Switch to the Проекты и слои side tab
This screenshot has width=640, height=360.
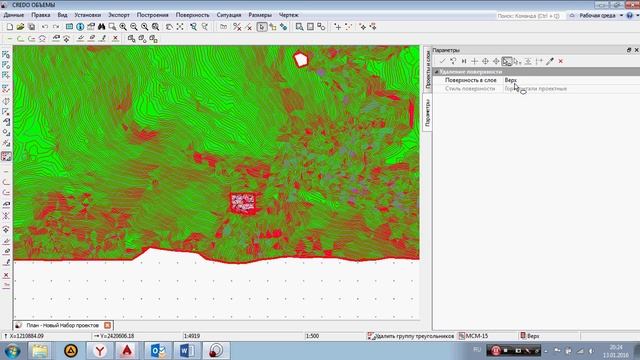[x=427, y=69]
